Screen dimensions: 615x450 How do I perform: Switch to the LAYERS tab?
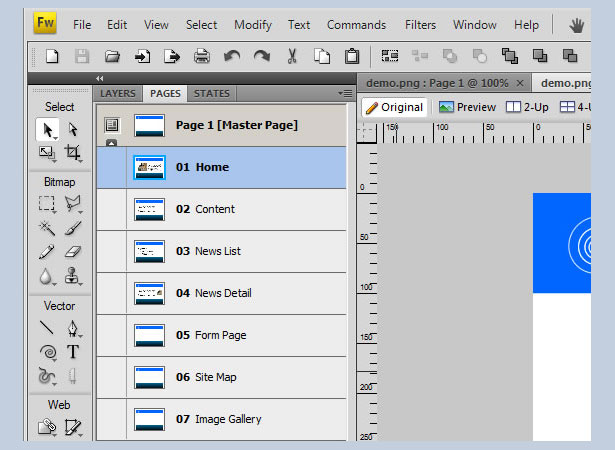pos(118,93)
